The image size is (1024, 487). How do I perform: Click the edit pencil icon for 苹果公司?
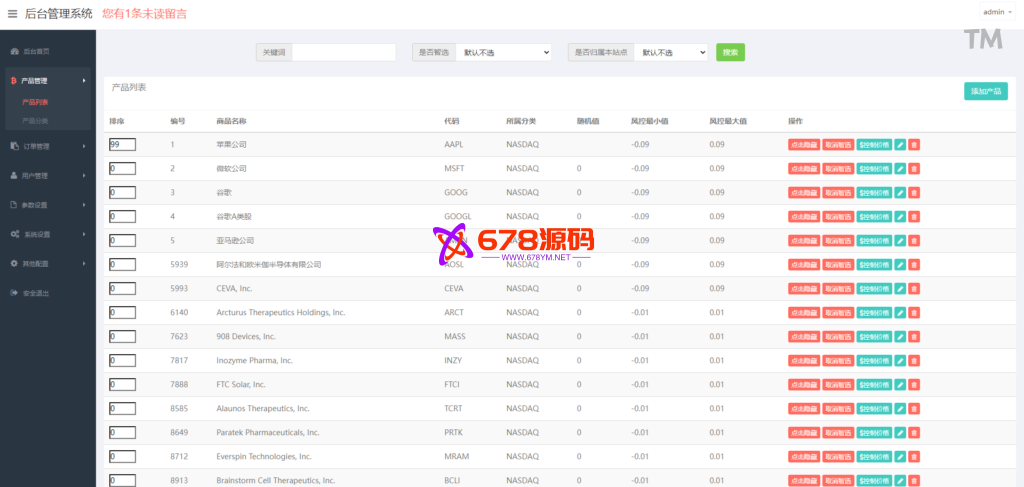(x=900, y=145)
